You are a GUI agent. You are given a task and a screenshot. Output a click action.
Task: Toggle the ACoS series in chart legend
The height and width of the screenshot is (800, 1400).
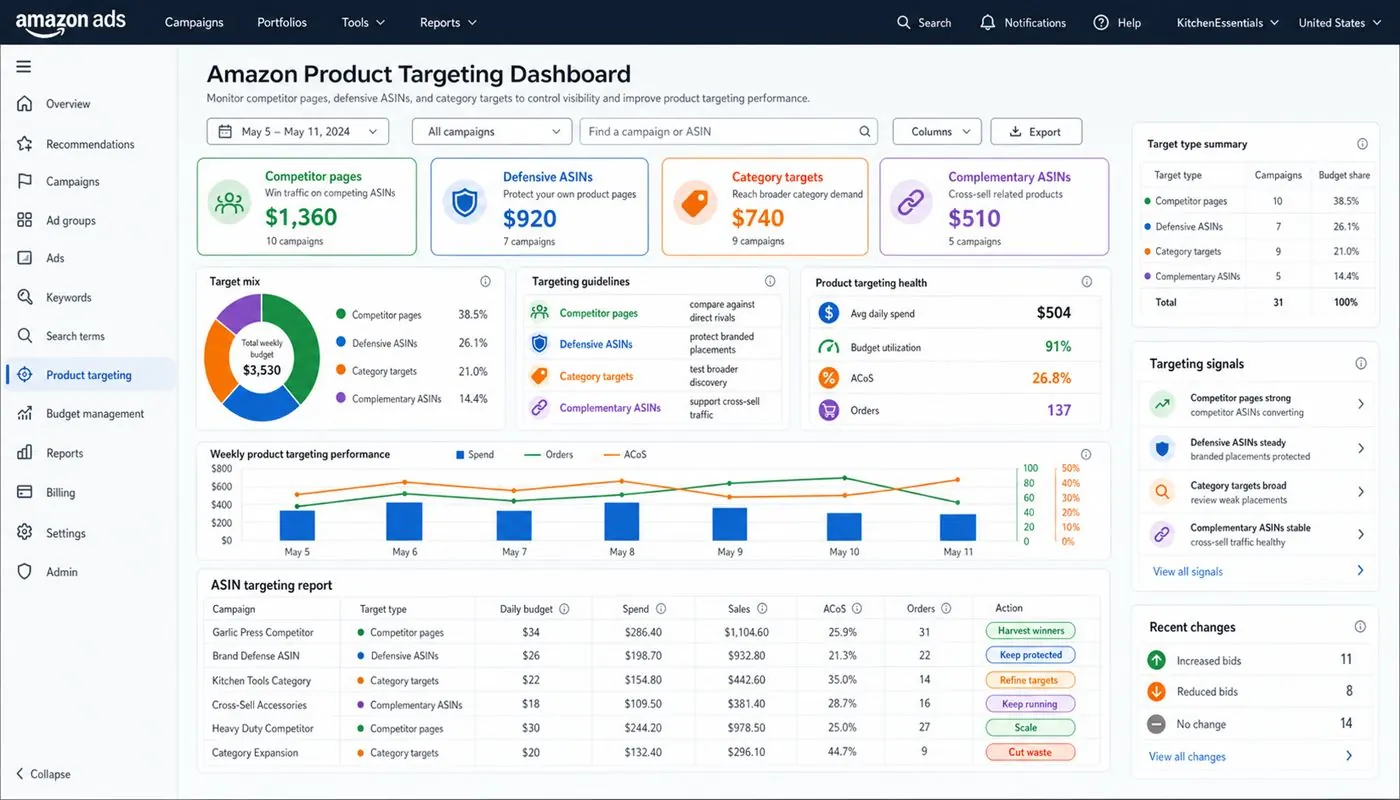pyautogui.click(x=625, y=454)
